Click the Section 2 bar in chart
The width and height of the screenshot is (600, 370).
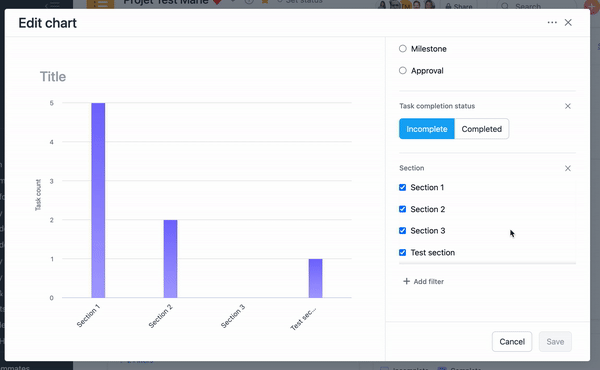point(171,259)
